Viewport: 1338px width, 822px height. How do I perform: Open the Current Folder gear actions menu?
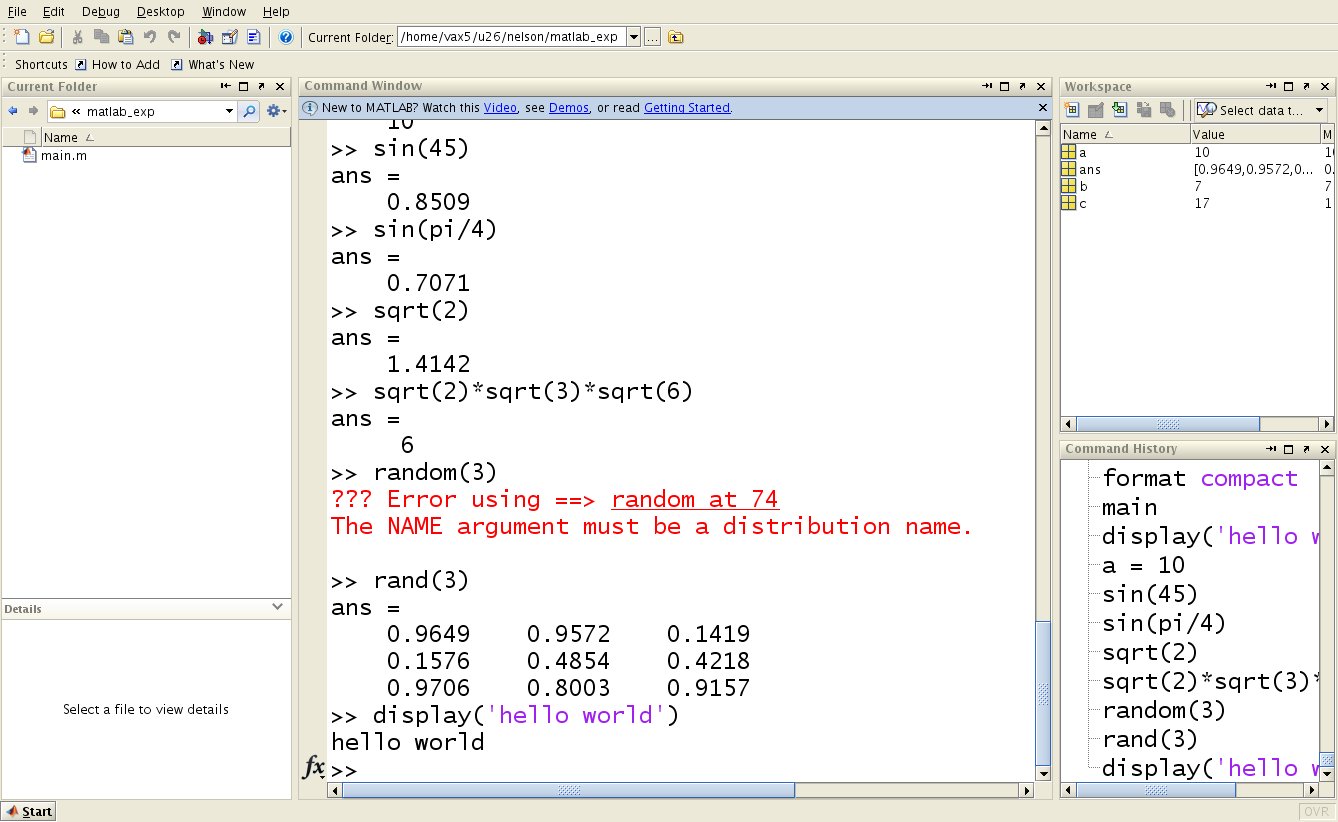point(276,111)
